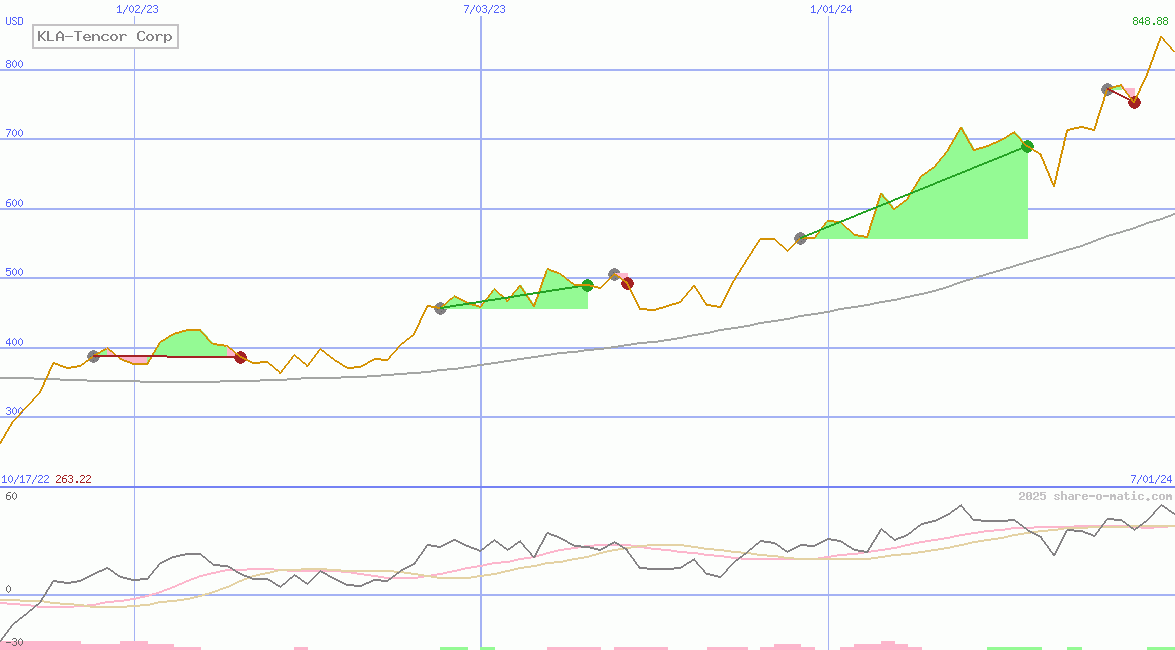Select the red exit marker of the last trade

click(1134, 102)
